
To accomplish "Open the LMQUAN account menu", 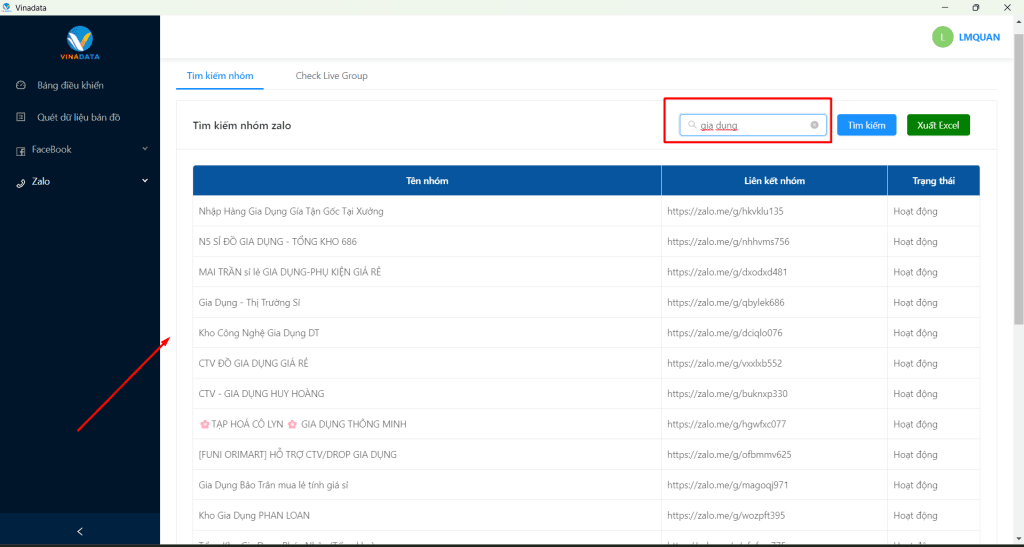I will tap(979, 37).
